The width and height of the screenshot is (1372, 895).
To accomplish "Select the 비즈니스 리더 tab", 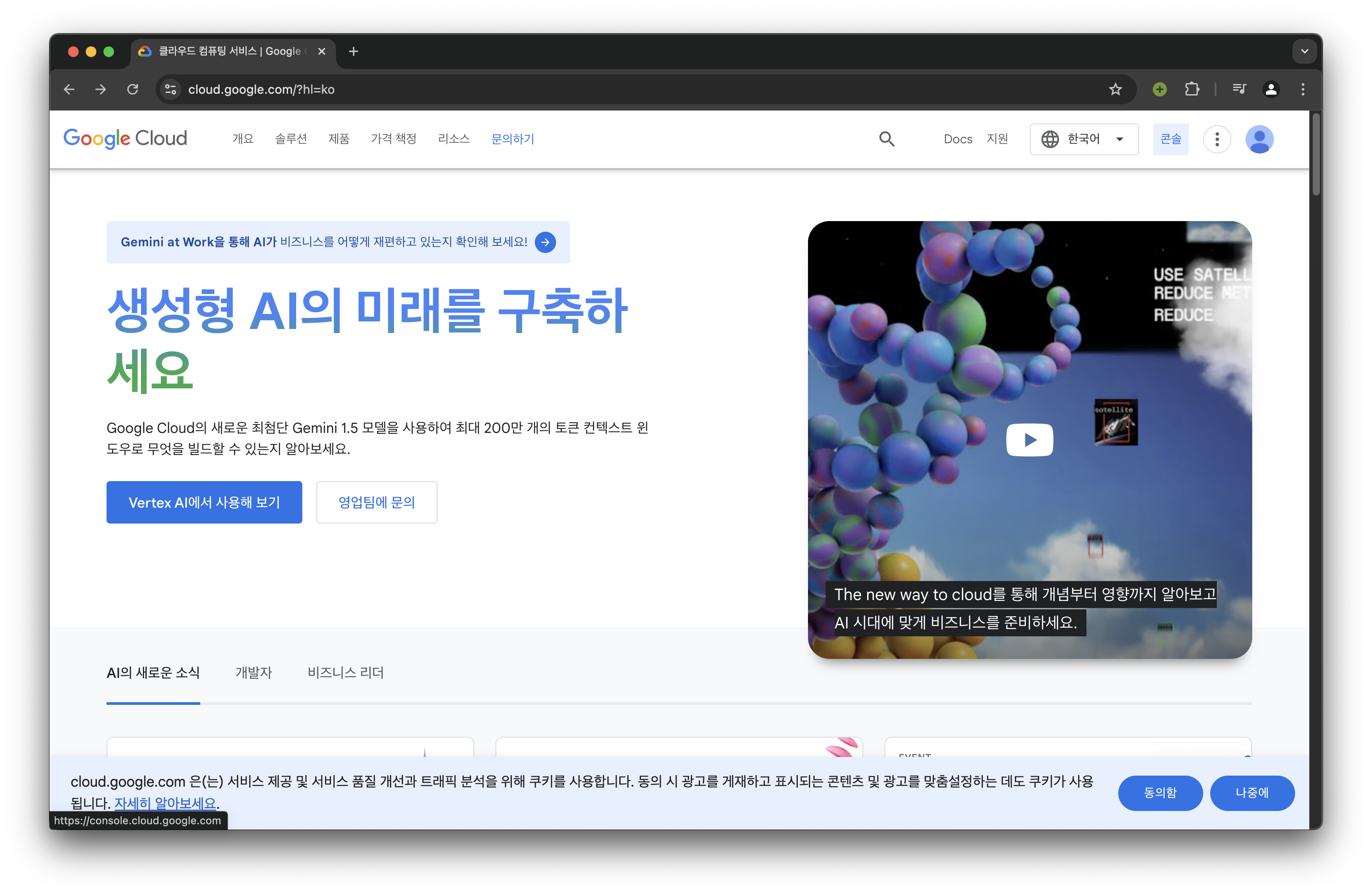I will tap(345, 673).
